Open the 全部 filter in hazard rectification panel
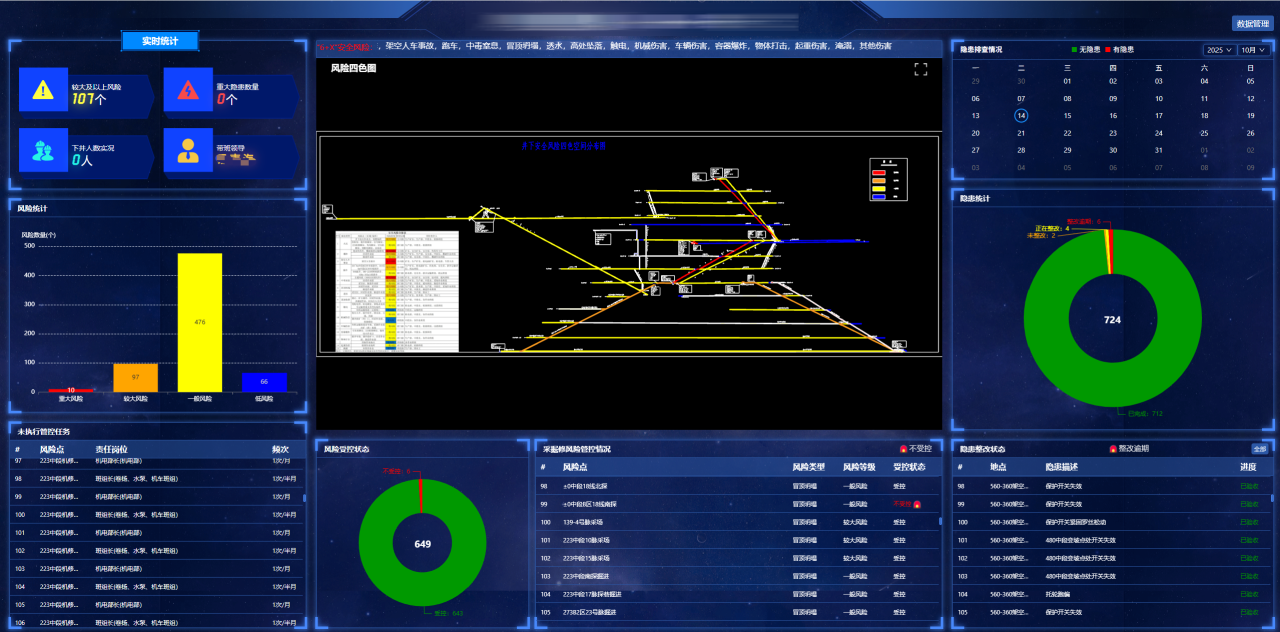The image size is (1280, 632). coord(1259,449)
